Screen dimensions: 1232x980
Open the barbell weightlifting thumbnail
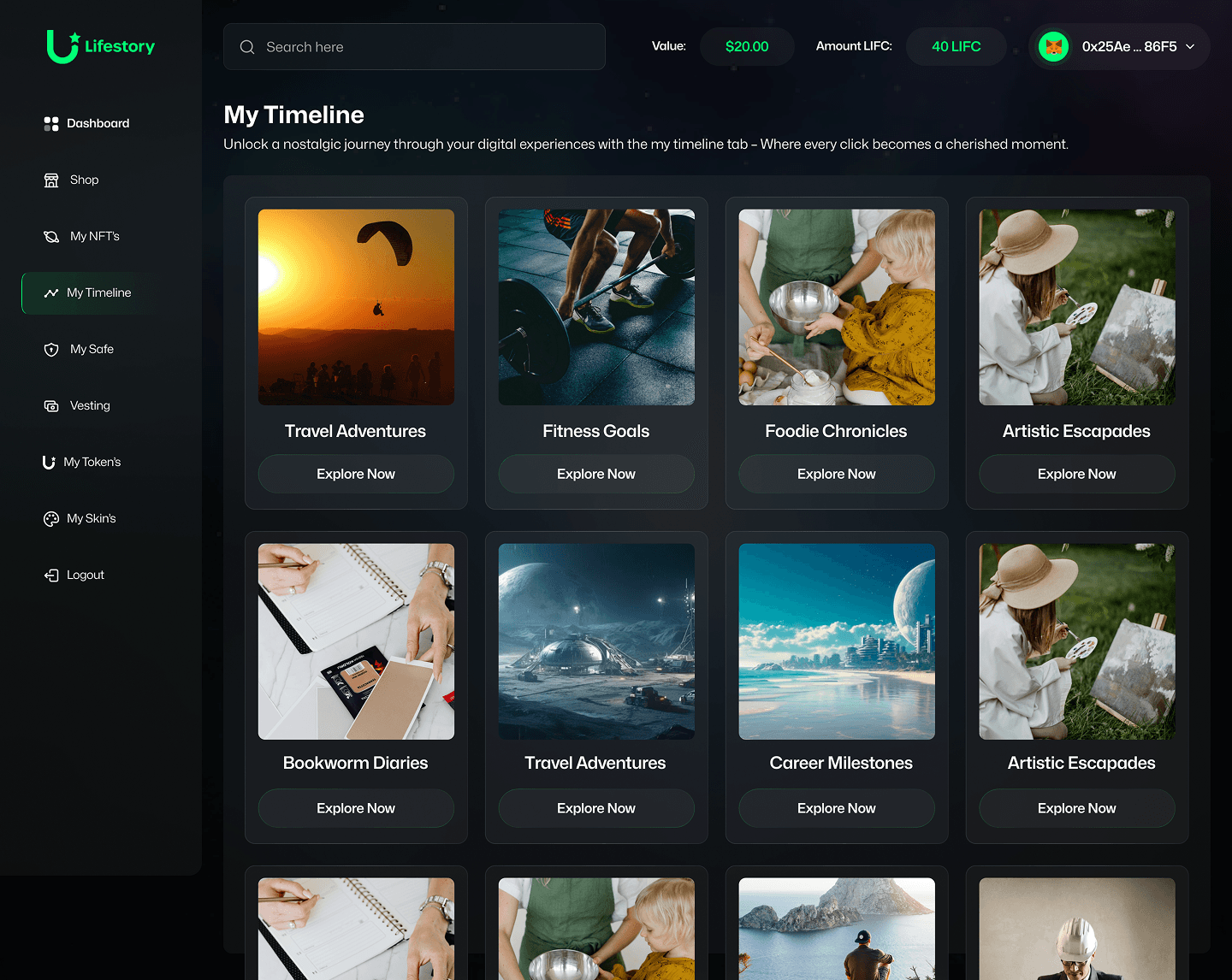point(596,307)
